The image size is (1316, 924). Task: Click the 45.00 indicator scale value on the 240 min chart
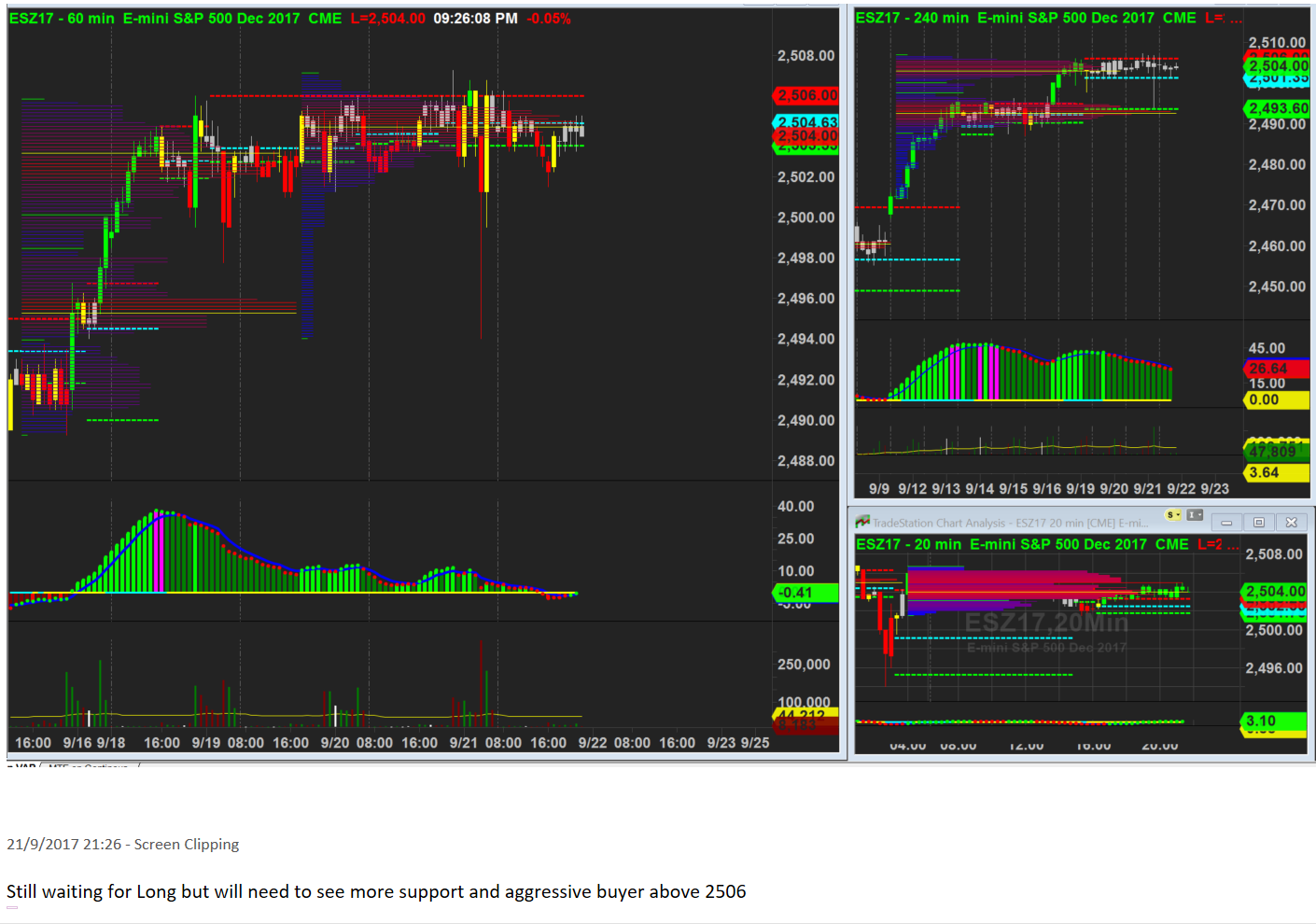(x=1267, y=349)
